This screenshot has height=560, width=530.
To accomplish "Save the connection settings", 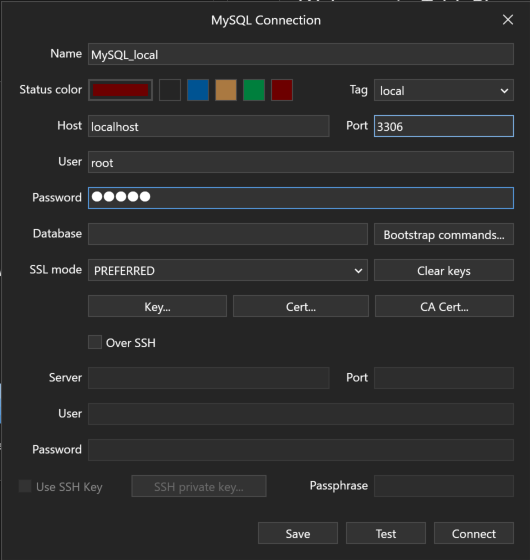I will [298, 533].
